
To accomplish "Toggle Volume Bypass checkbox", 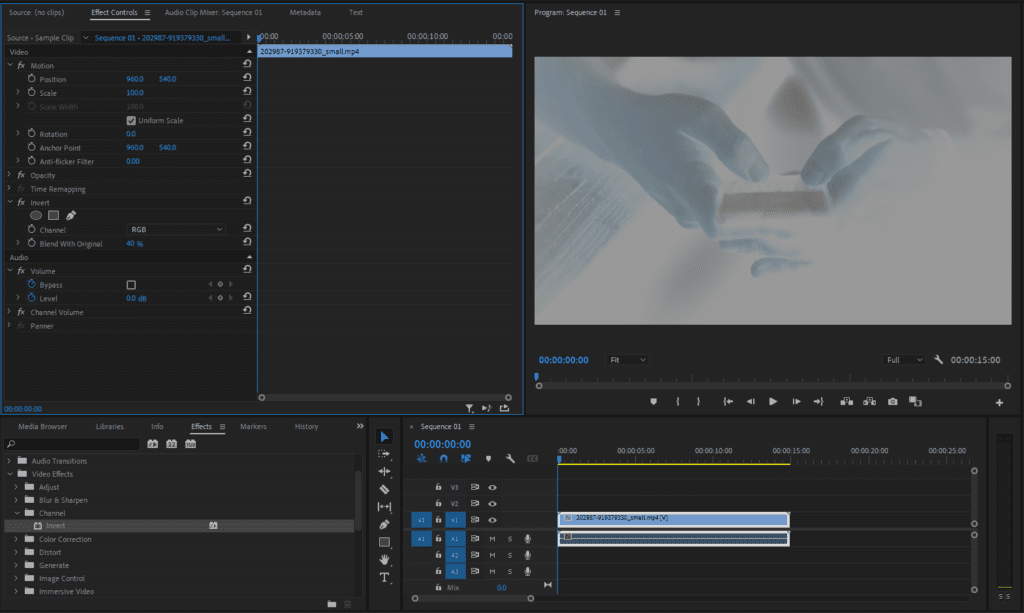I will 131,285.
